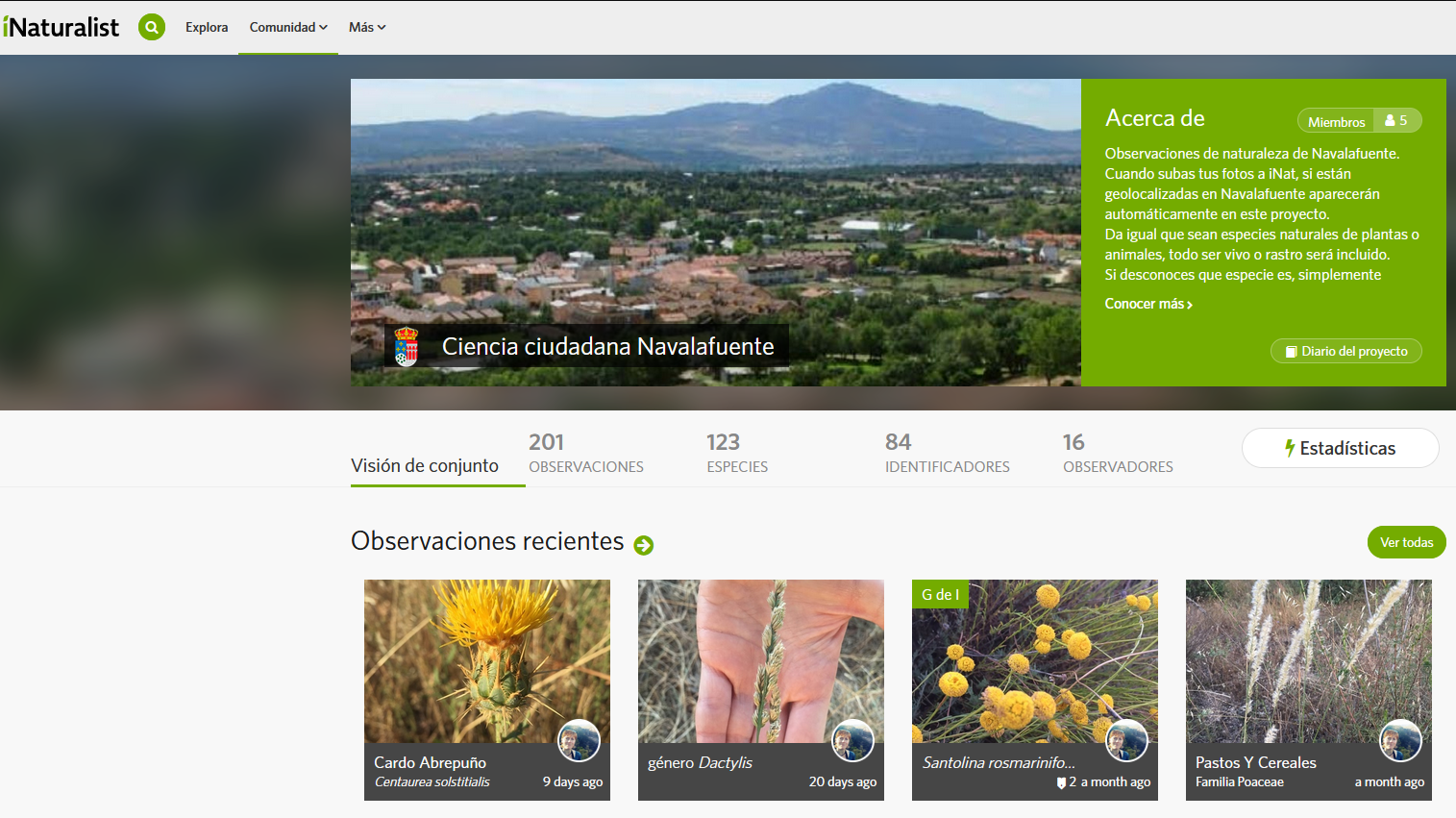The width and height of the screenshot is (1456, 818).
Task: Open the Pastos Y Cereales observation photo
Action: [1308, 660]
